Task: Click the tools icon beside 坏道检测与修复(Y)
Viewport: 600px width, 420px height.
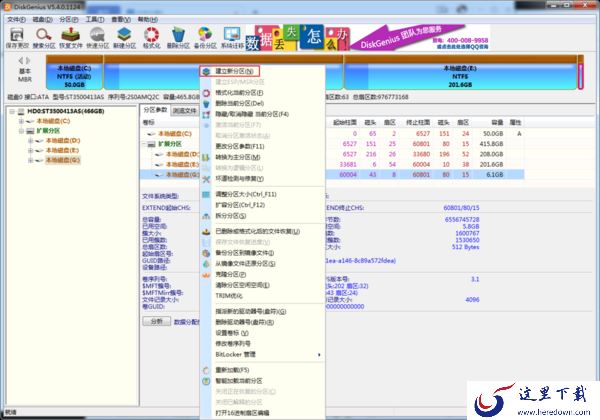Action: (206, 179)
